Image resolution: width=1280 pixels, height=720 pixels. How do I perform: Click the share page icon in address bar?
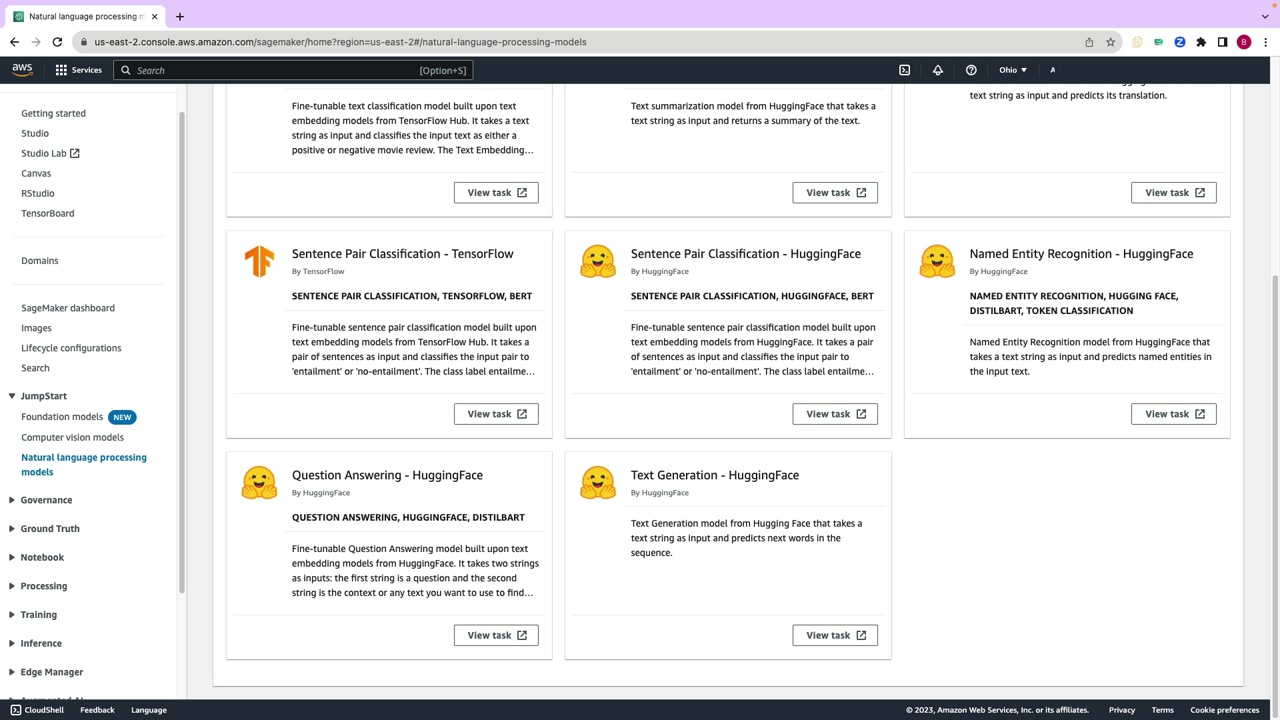tap(1089, 42)
